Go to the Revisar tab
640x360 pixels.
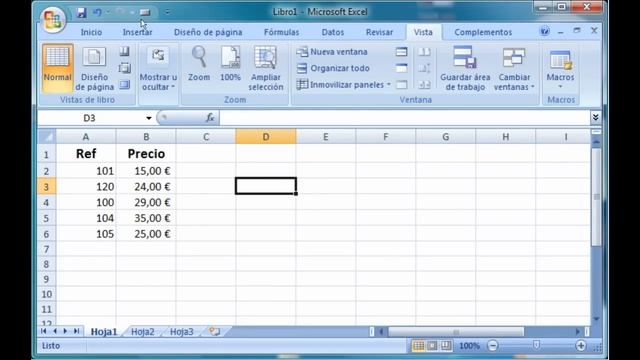point(379,32)
